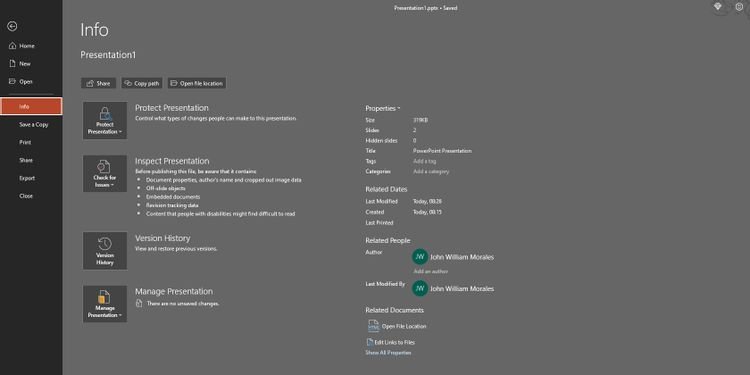
Task: Open the Check for Issues dropdown
Action: pos(105,174)
